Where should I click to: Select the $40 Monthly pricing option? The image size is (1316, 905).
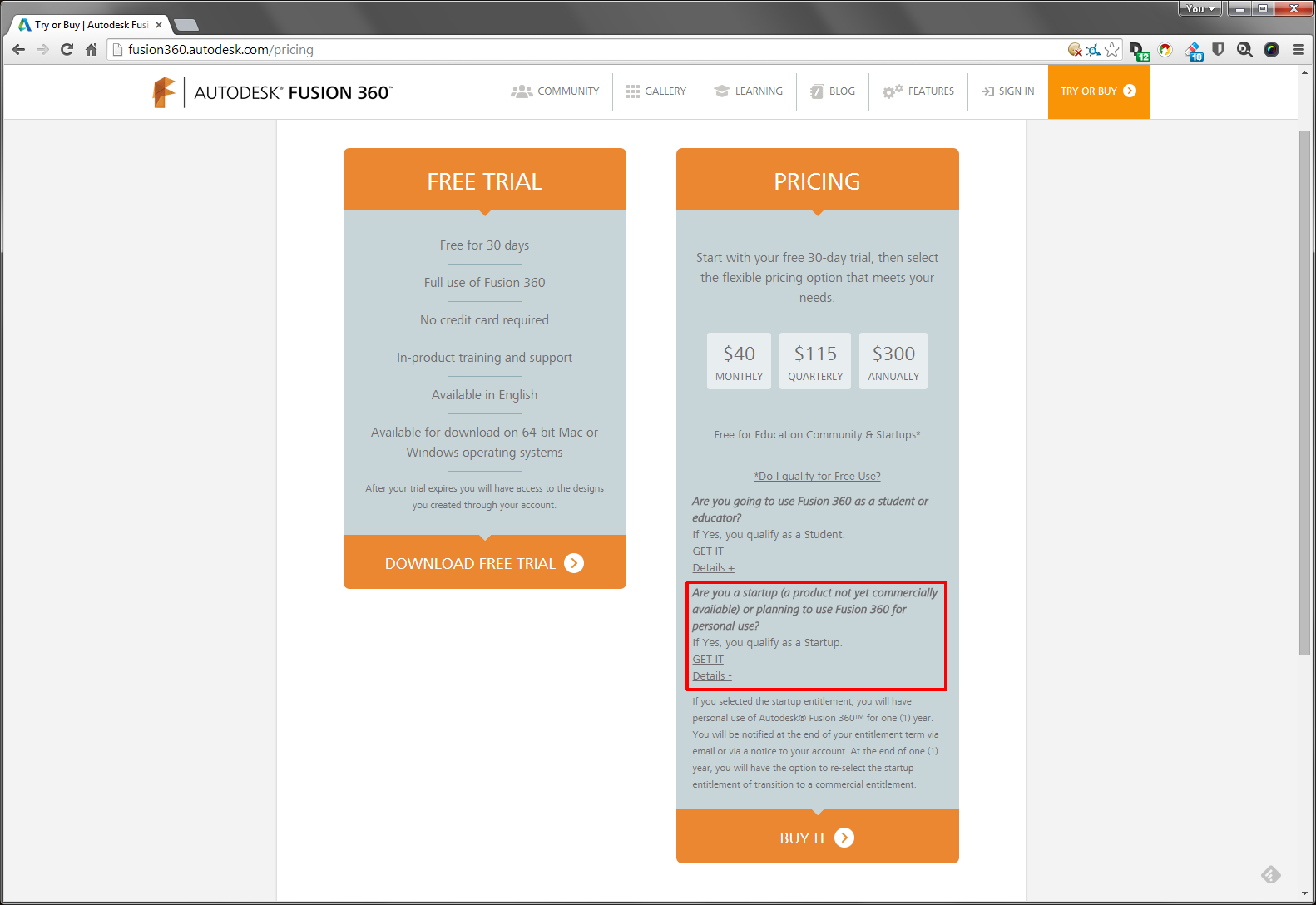739,361
